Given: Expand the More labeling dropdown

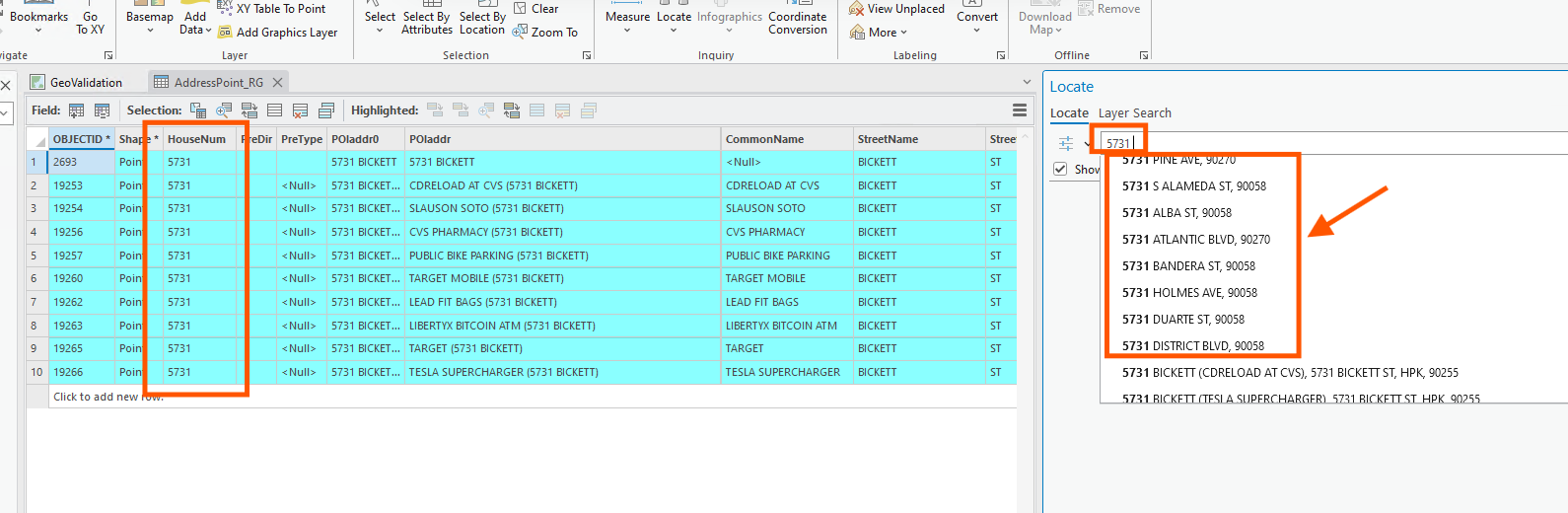Looking at the screenshot, I should (902, 33).
